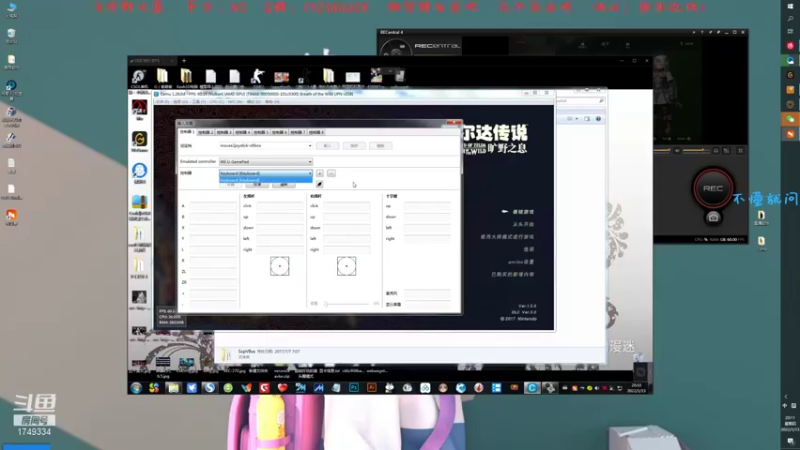
Task: Click the last button right of the profile dropdown
Action: coord(380,146)
